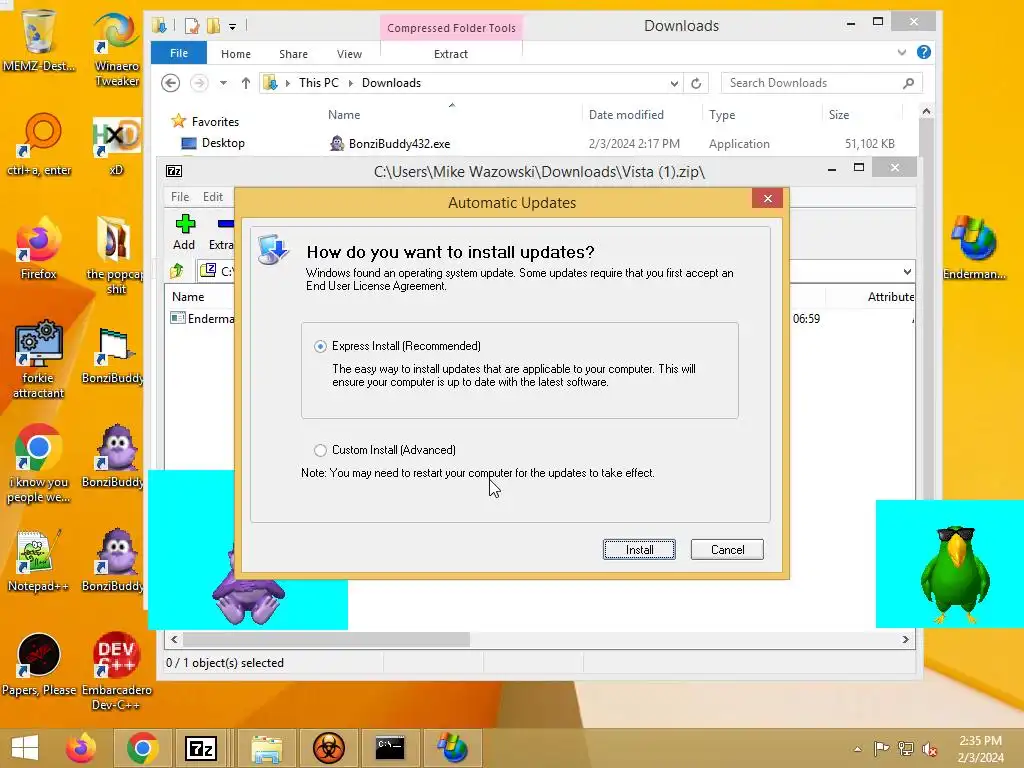Open the xD HxD desktop shortcut
The height and width of the screenshot is (768, 1024).
pos(116,145)
